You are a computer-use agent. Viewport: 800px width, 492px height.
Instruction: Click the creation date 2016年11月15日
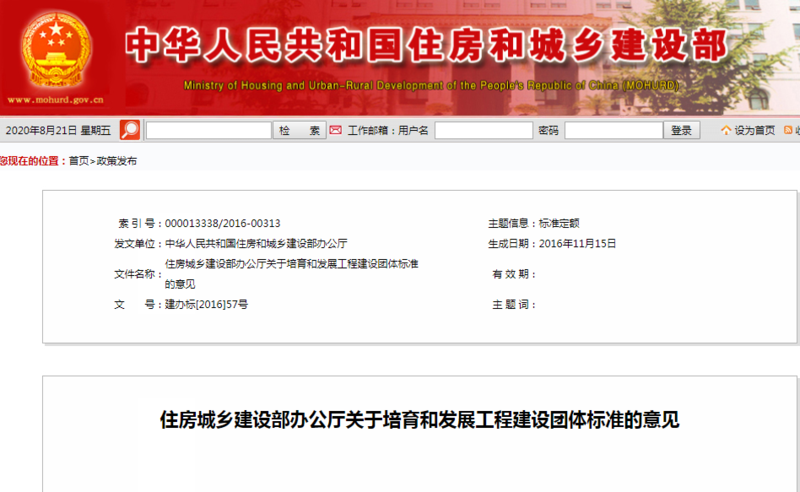tap(577, 243)
